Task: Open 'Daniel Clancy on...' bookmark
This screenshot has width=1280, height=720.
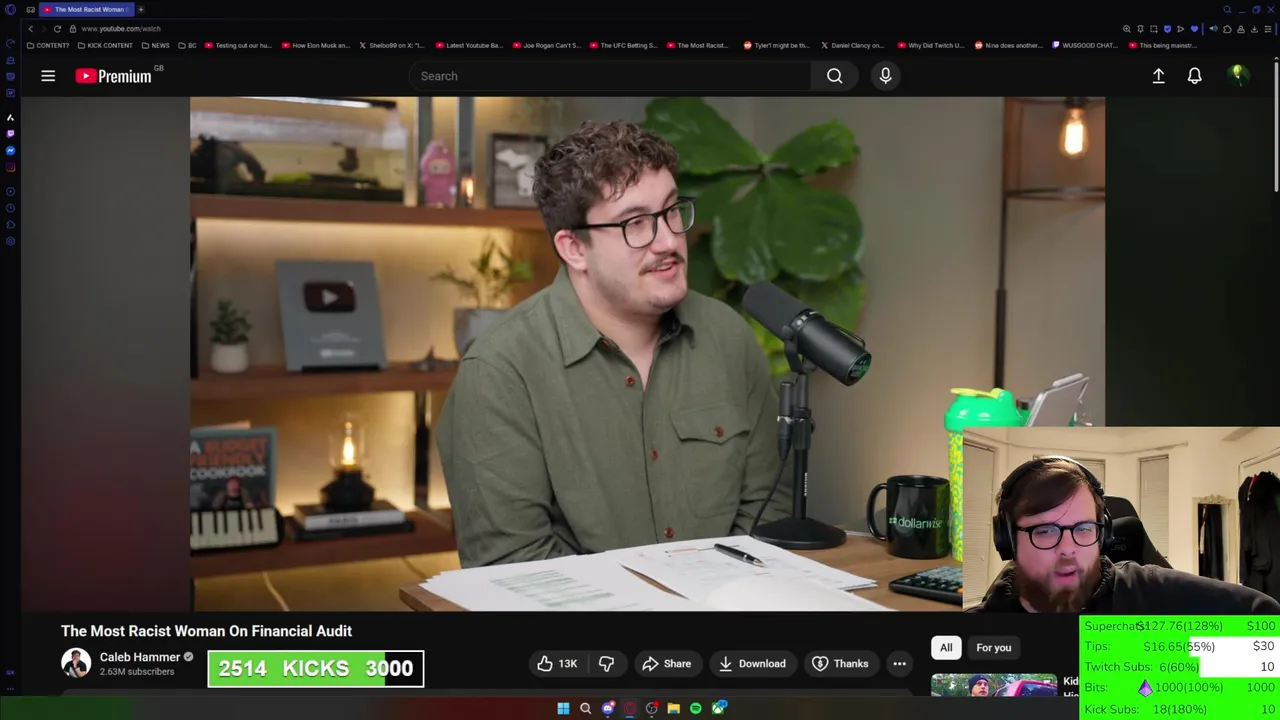Action: click(853, 45)
